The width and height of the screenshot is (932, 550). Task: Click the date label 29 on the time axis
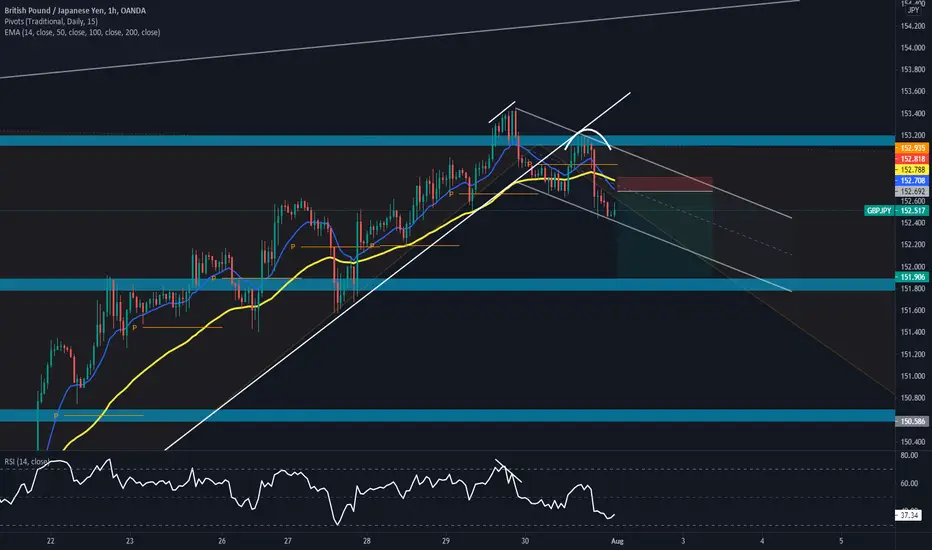click(446, 541)
